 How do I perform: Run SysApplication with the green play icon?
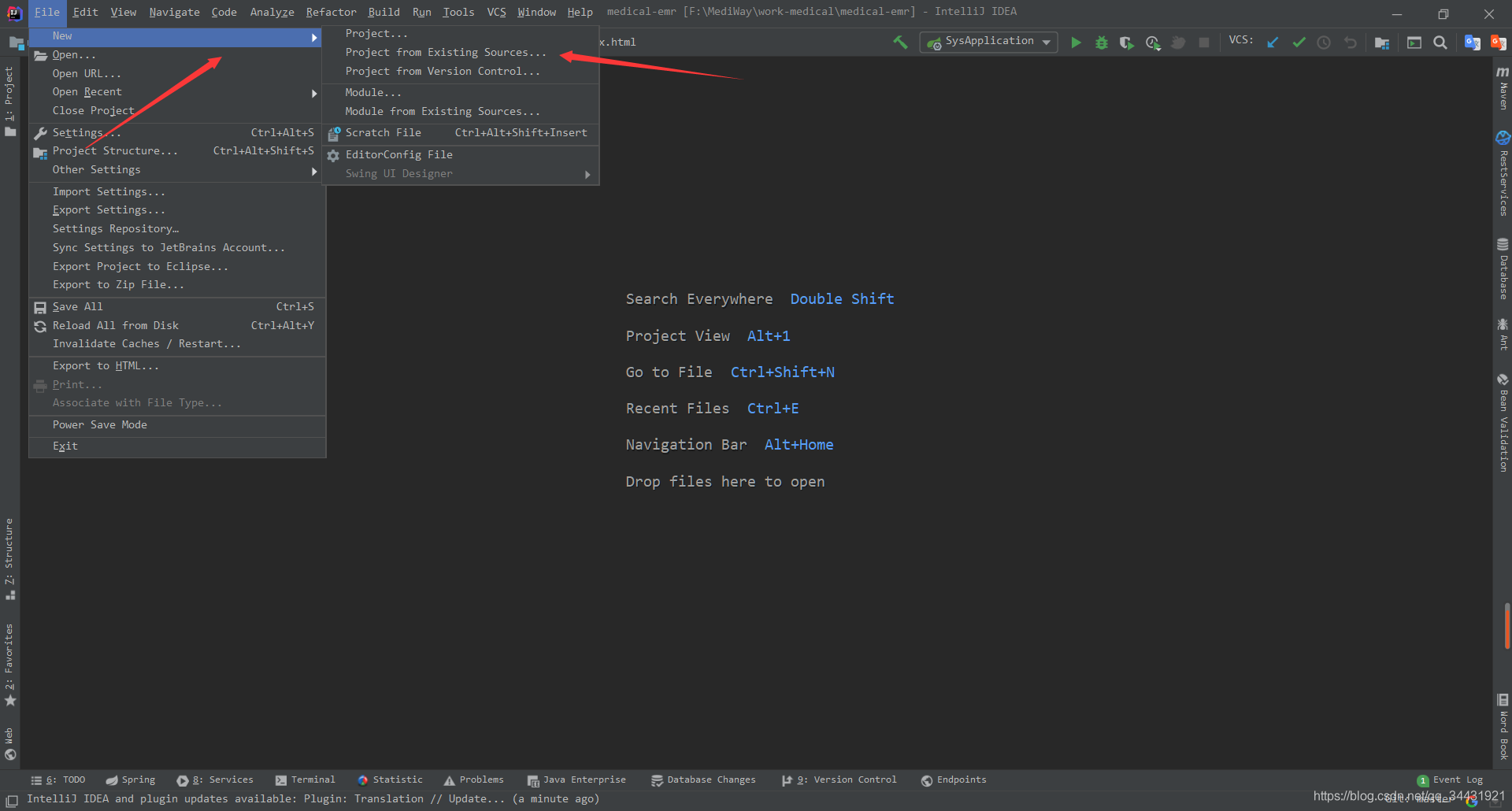pyautogui.click(x=1076, y=43)
